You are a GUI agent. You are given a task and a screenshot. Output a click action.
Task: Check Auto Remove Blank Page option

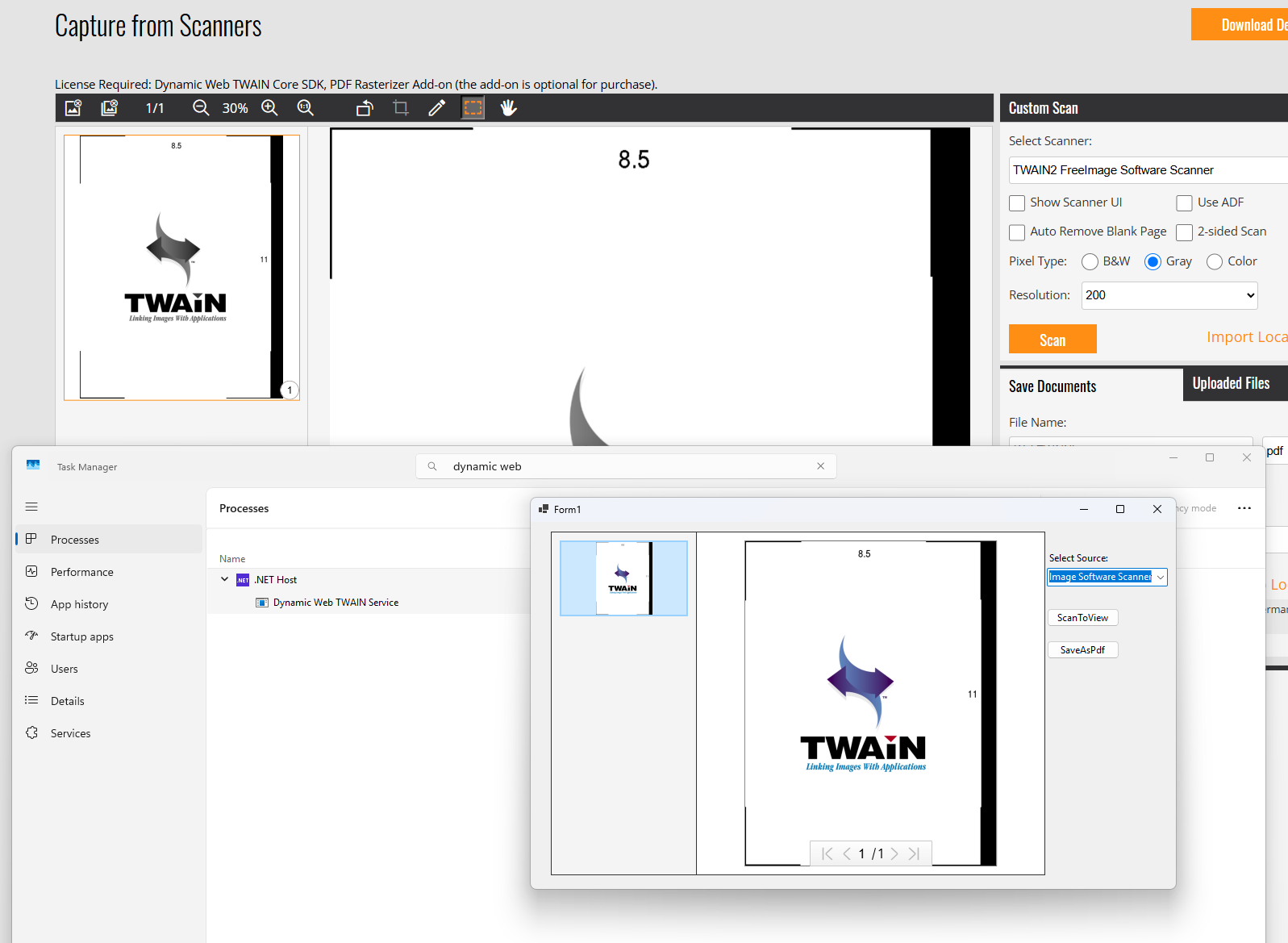tap(1017, 232)
